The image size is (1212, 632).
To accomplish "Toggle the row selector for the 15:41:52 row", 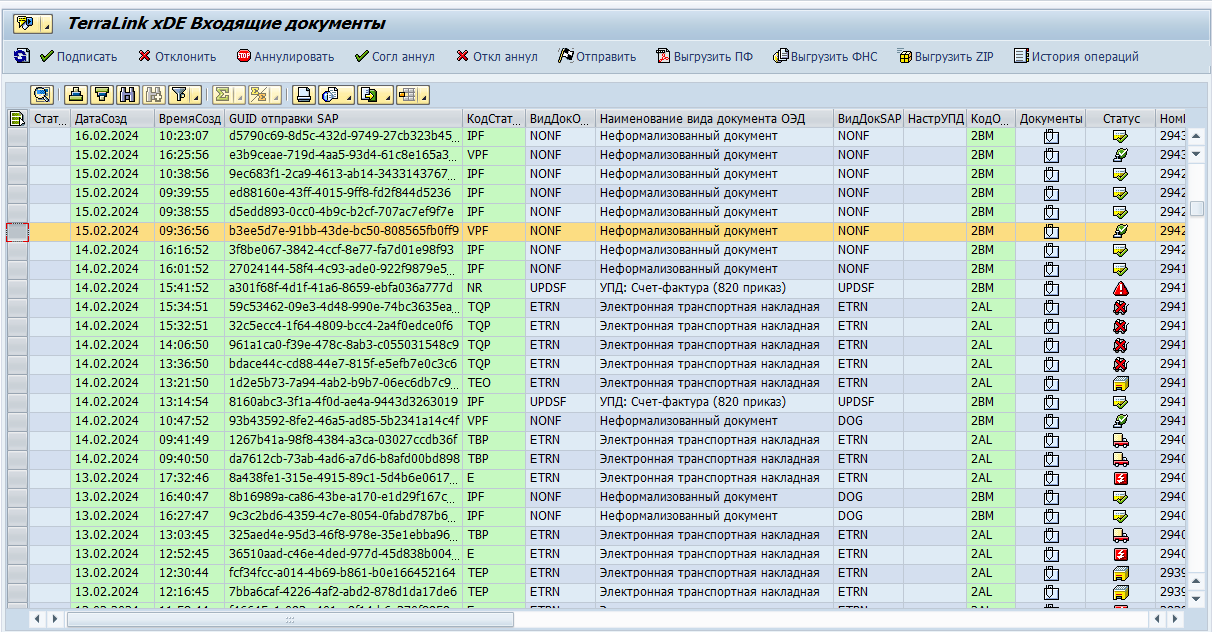I will (x=18, y=288).
